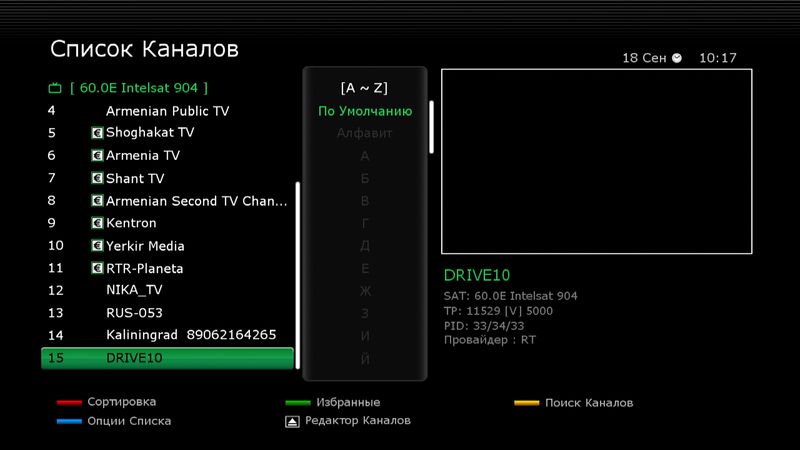Click the encrypted icon next to Shoghakat TV
This screenshot has height=450, width=800.
click(97, 133)
